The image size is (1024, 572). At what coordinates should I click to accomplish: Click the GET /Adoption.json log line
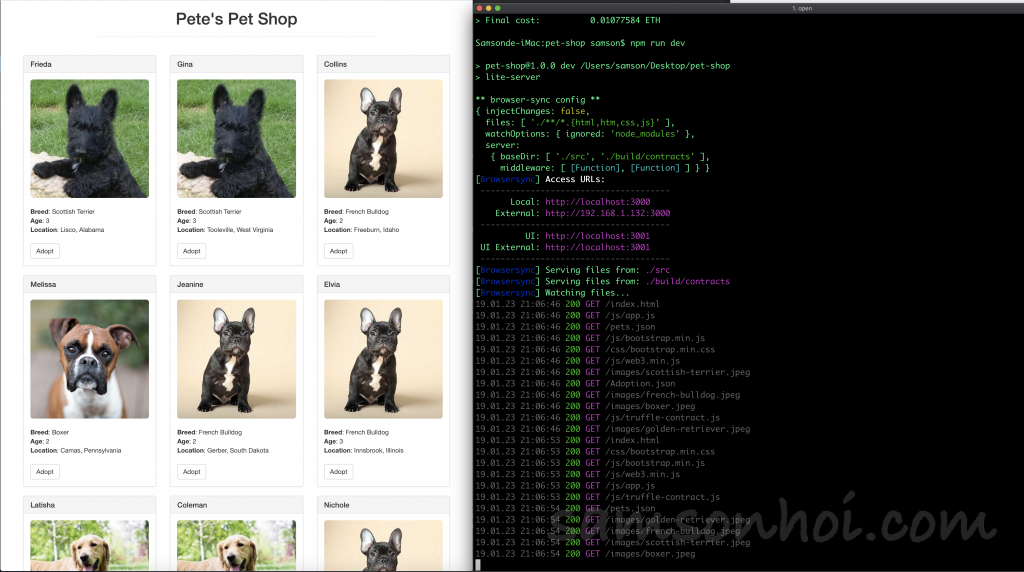pos(575,383)
